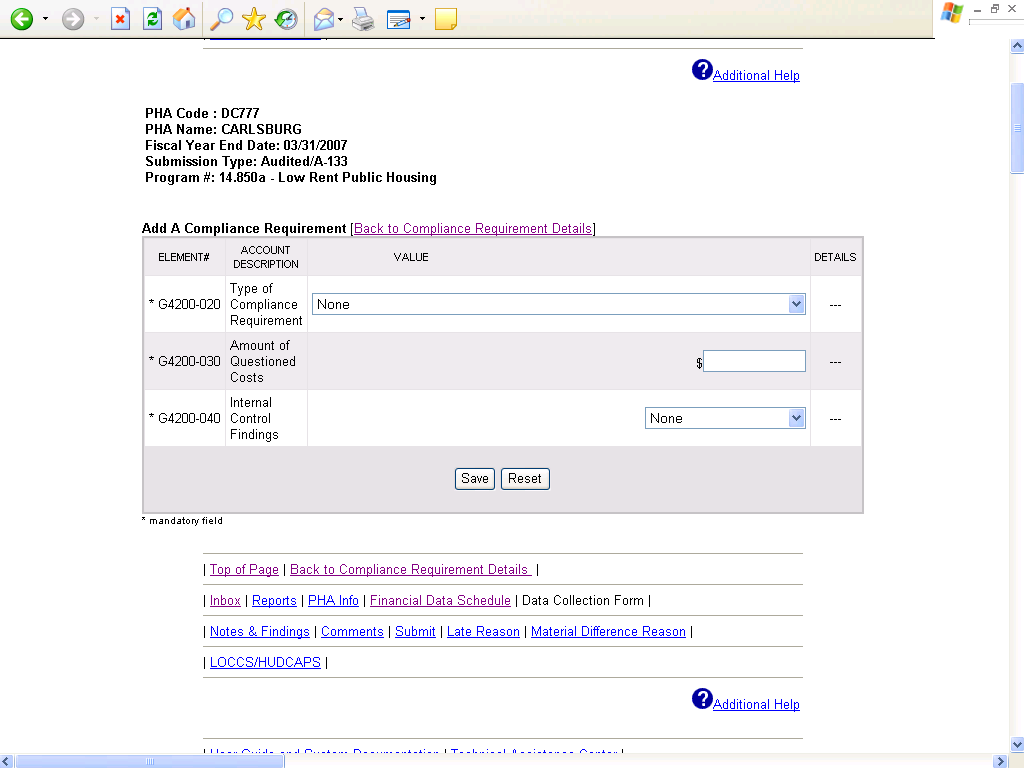Viewport: 1024px width, 768px height.
Task: Click the Edit page icon
Action: pos(398,19)
